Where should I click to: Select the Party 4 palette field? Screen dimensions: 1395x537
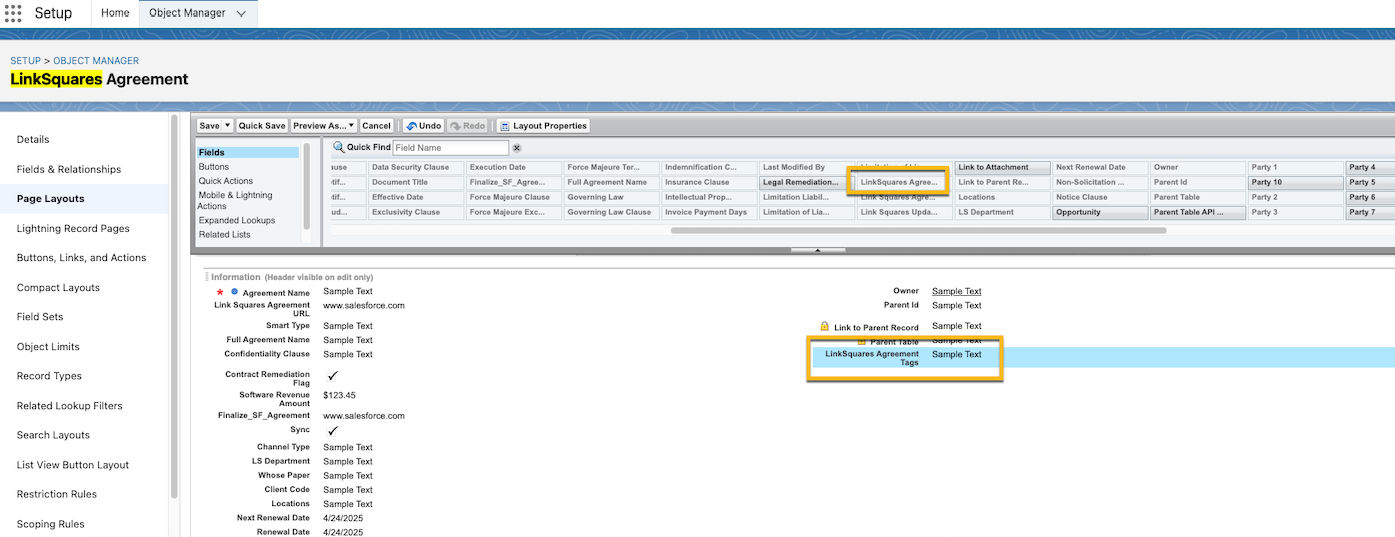pyautogui.click(x=1370, y=167)
